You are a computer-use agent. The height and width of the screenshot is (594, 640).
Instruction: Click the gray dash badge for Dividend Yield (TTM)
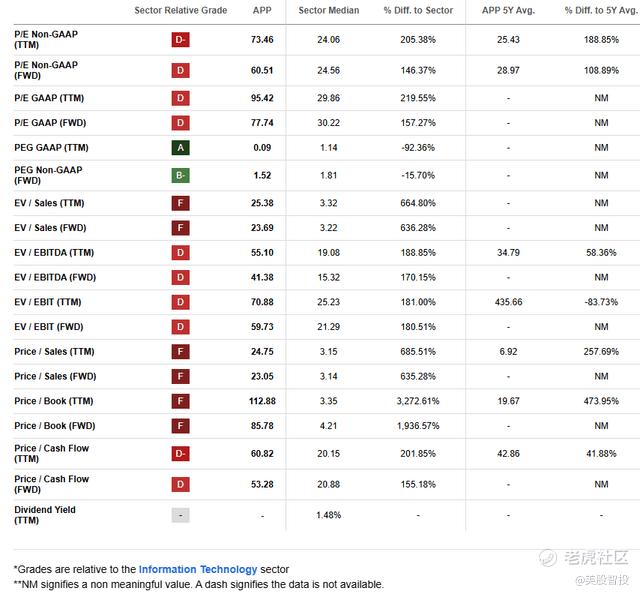[180, 515]
